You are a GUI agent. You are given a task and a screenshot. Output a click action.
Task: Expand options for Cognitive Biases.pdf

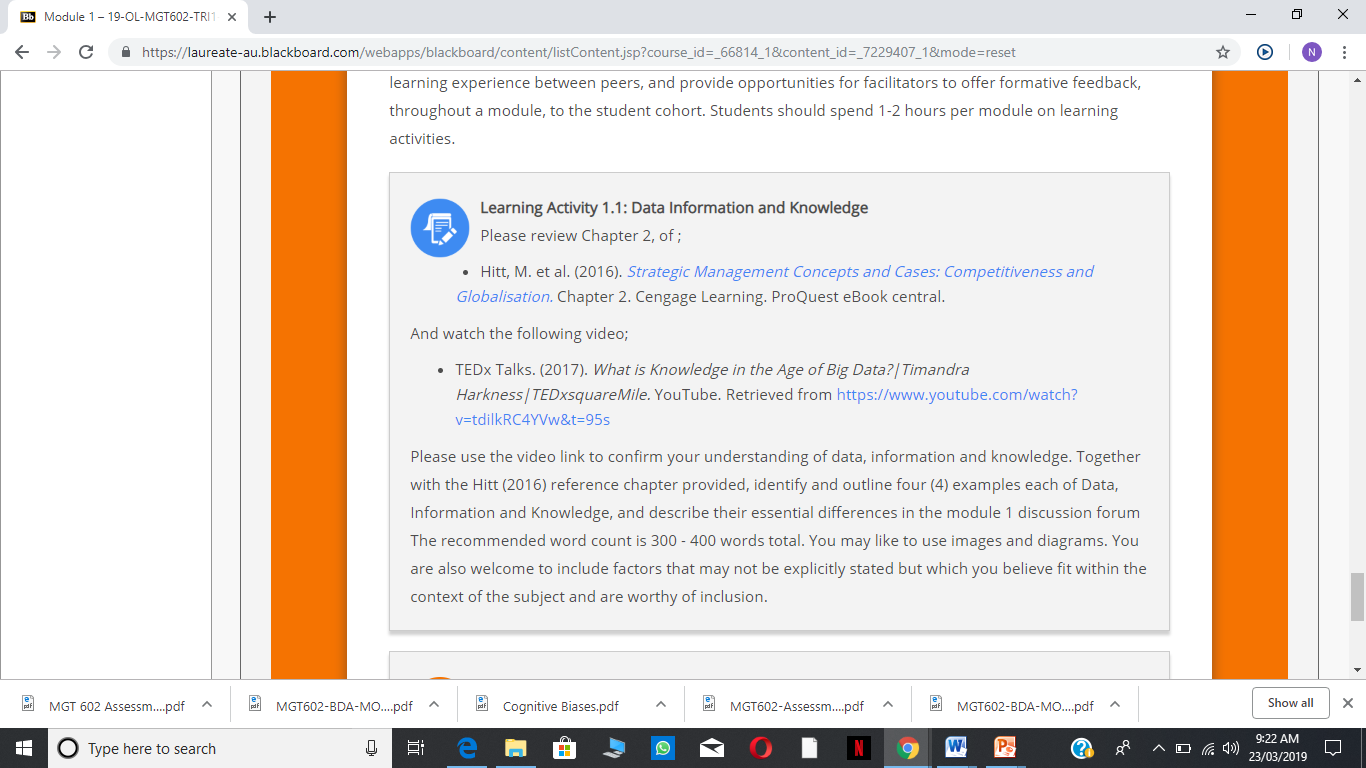[x=661, y=704]
